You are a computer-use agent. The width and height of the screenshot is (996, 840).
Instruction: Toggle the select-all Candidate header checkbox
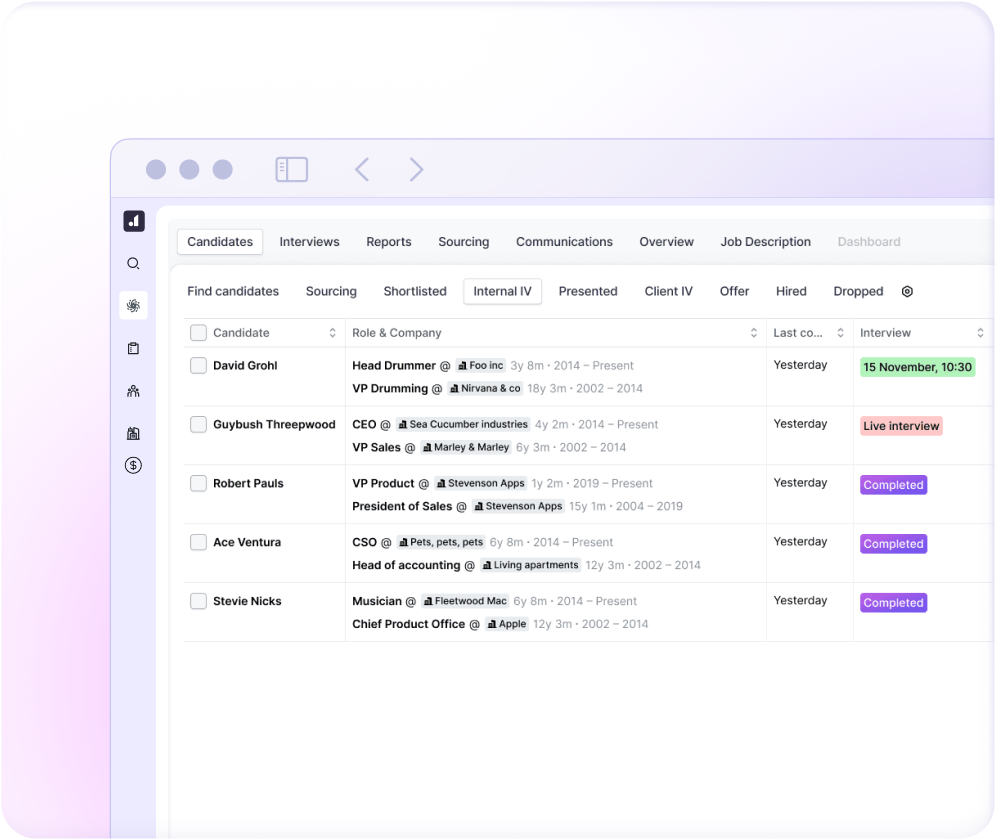198,333
